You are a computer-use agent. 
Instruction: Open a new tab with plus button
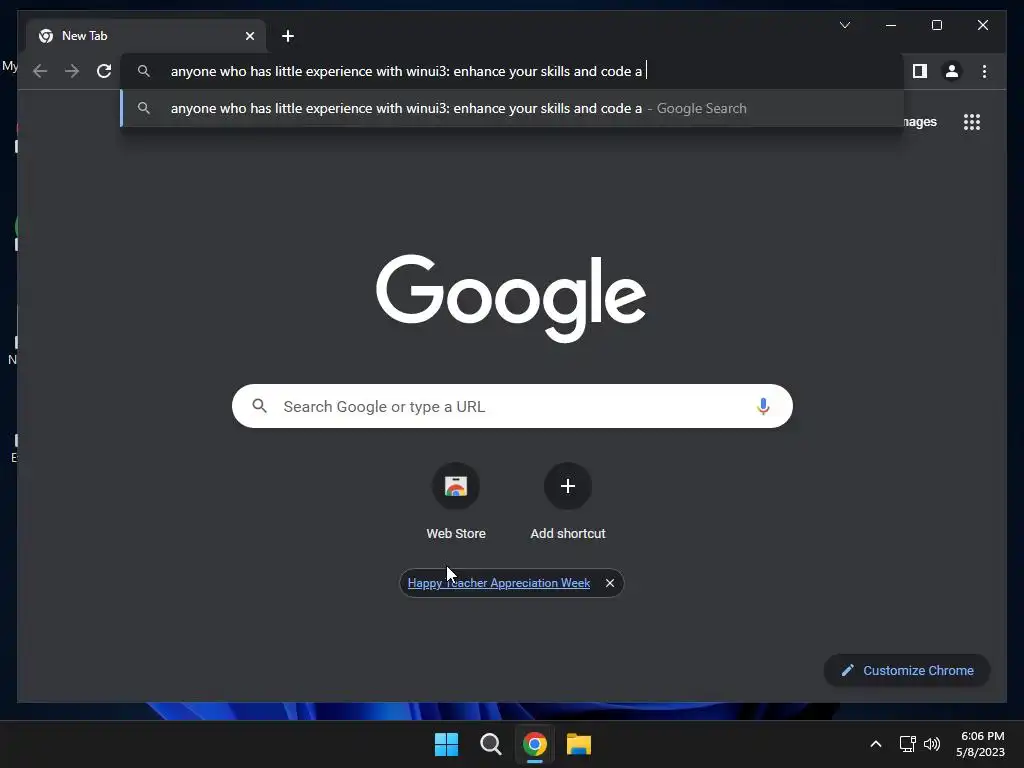click(x=287, y=36)
